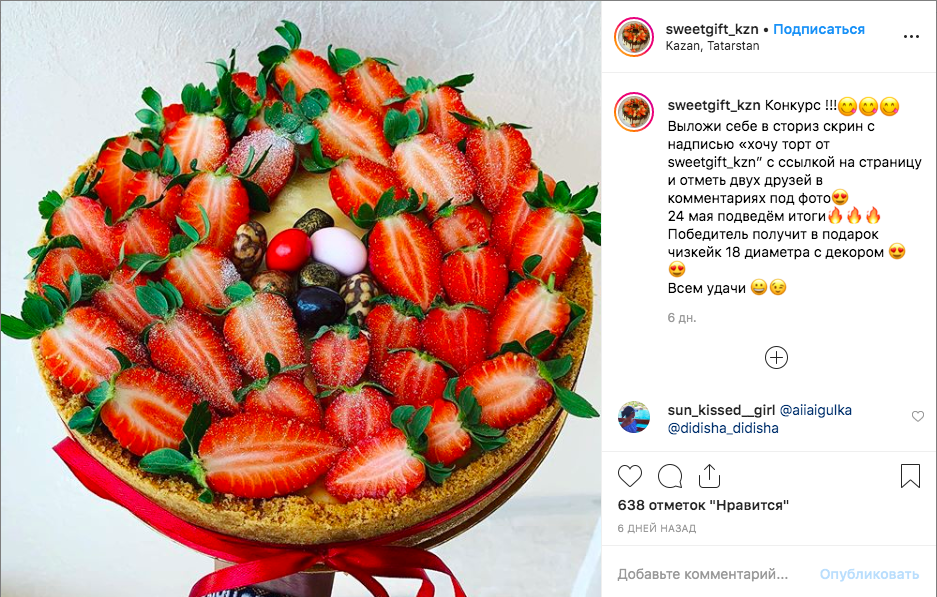
Task: Open comments with the speech bubble icon
Action: coord(670,476)
